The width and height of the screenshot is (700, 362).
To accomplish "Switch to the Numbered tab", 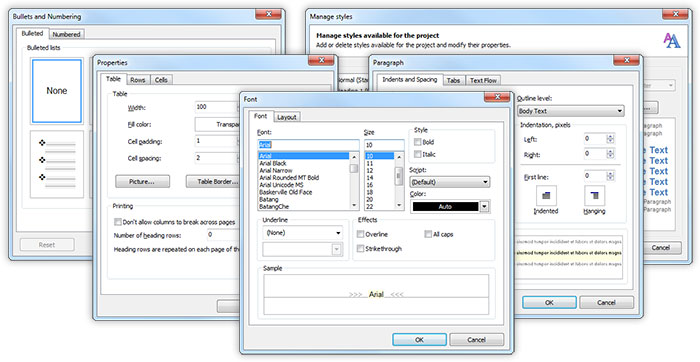I will (67, 34).
